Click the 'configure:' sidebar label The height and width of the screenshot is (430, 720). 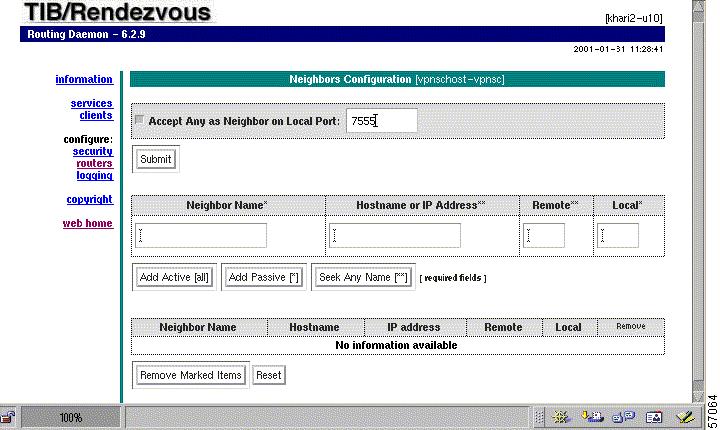pos(88,139)
